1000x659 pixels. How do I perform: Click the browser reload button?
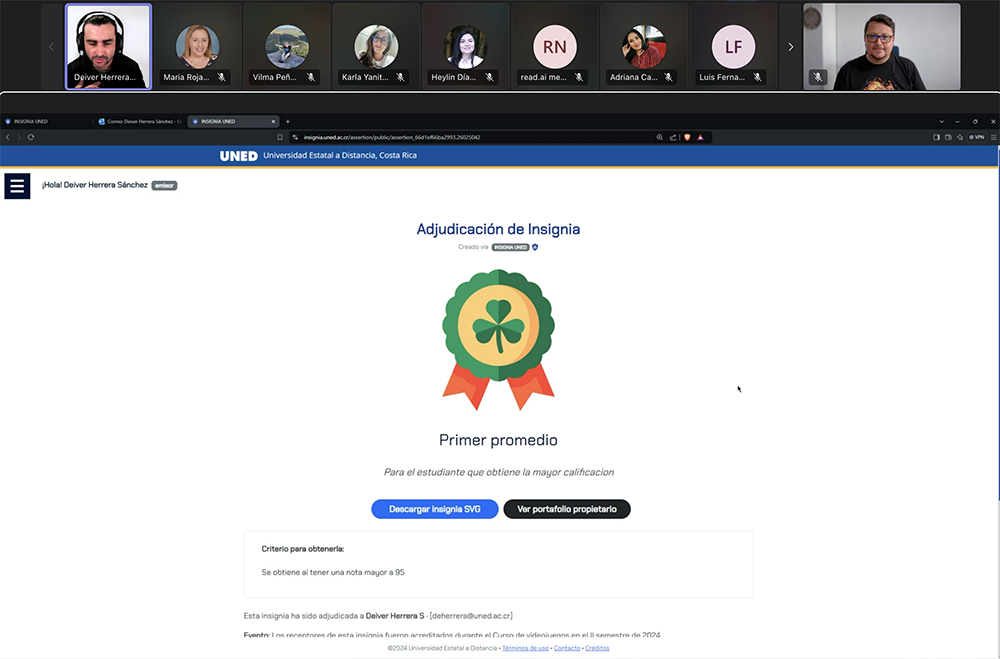31,137
